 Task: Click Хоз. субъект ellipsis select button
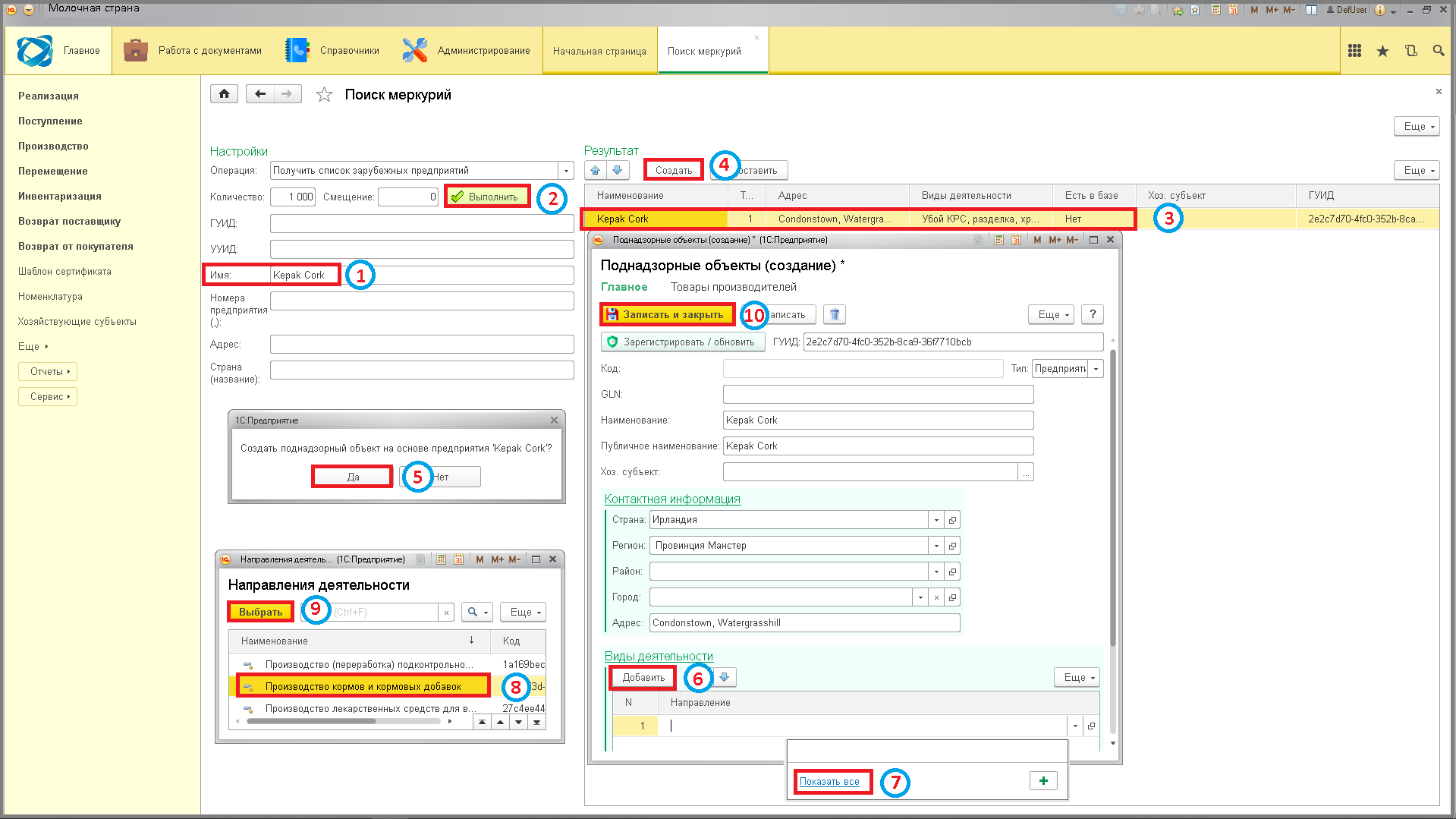(x=1026, y=472)
